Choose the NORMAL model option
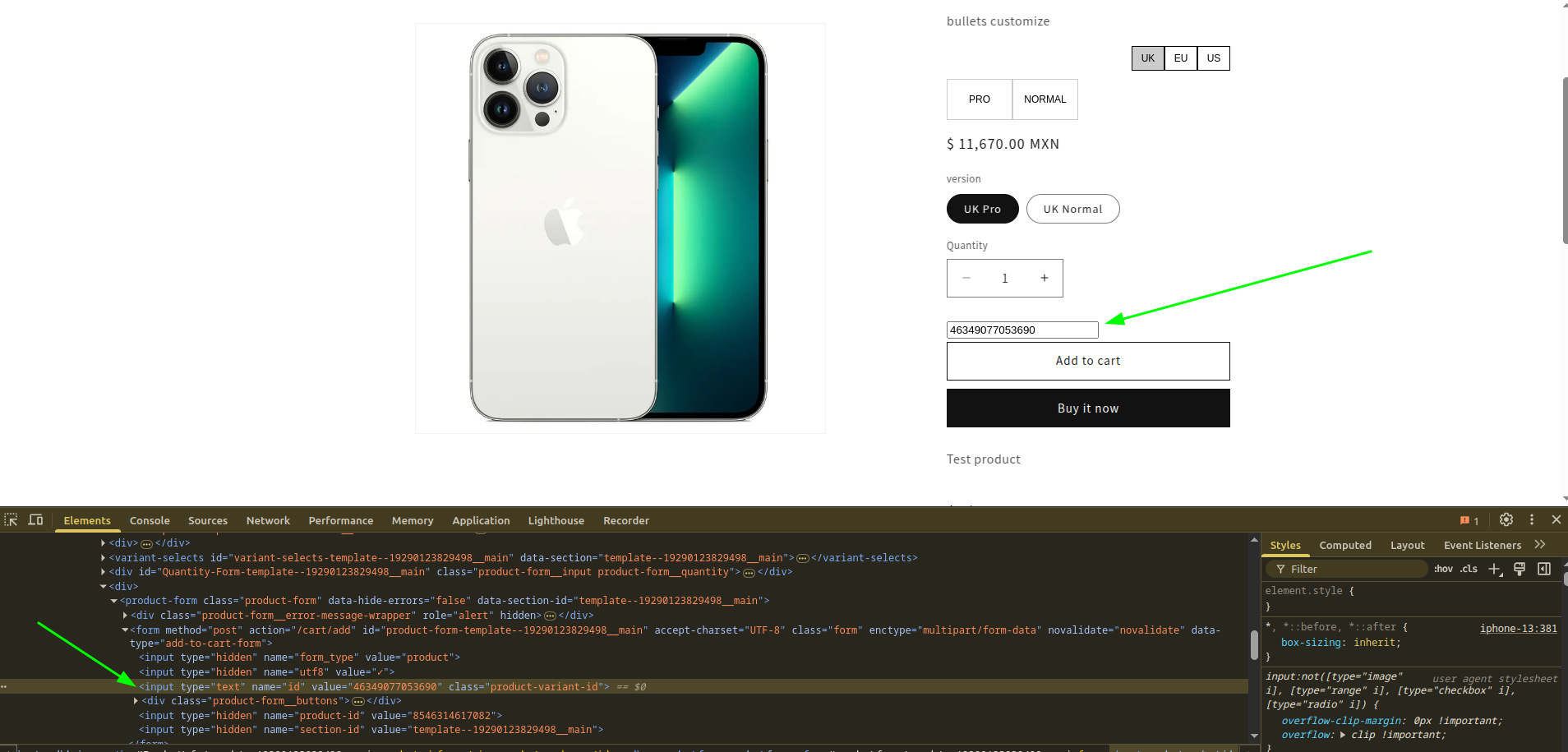The height and width of the screenshot is (752, 1568). (x=1045, y=99)
